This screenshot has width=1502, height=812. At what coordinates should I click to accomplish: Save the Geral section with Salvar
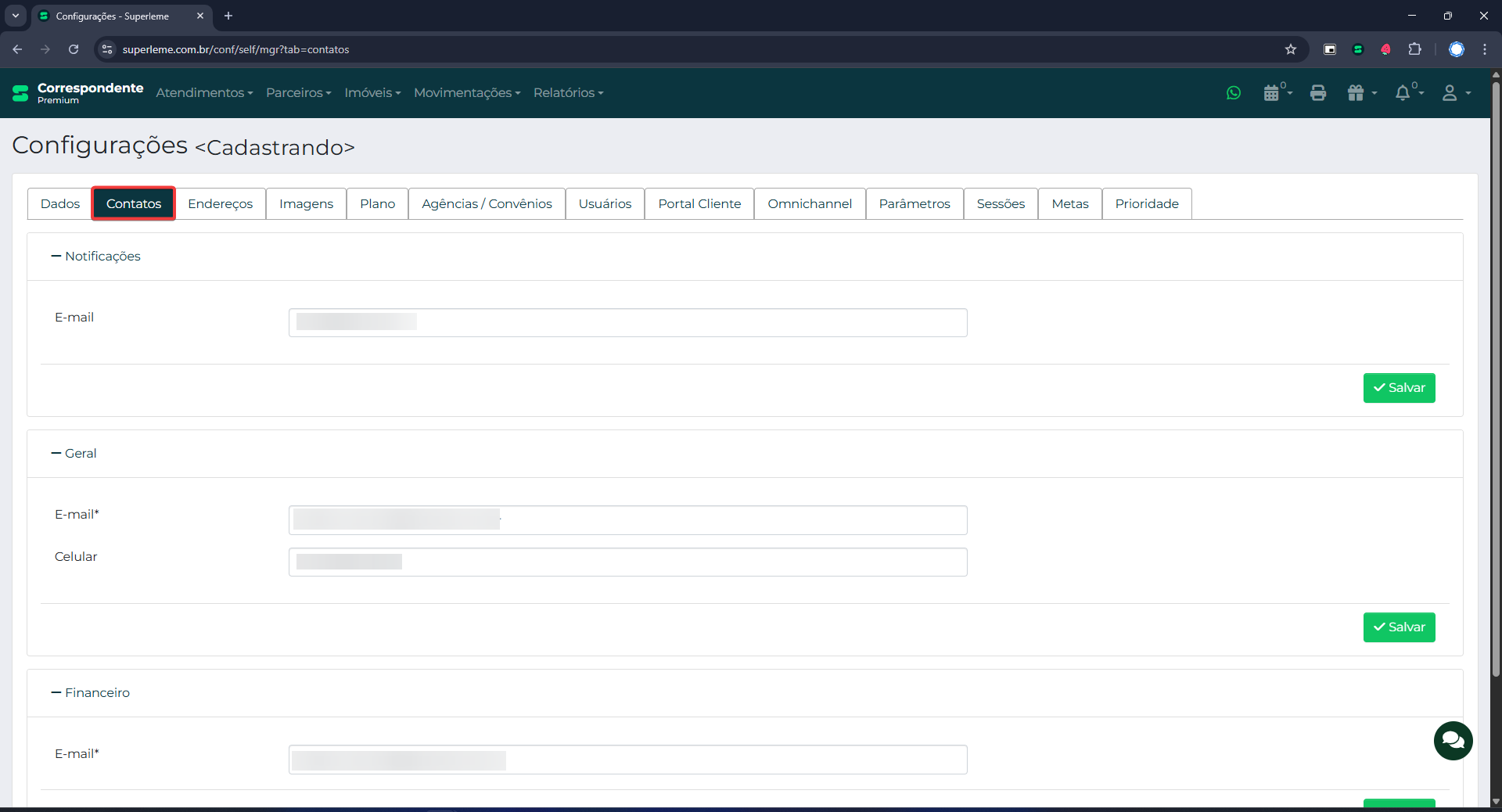[x=1398, y=627]
